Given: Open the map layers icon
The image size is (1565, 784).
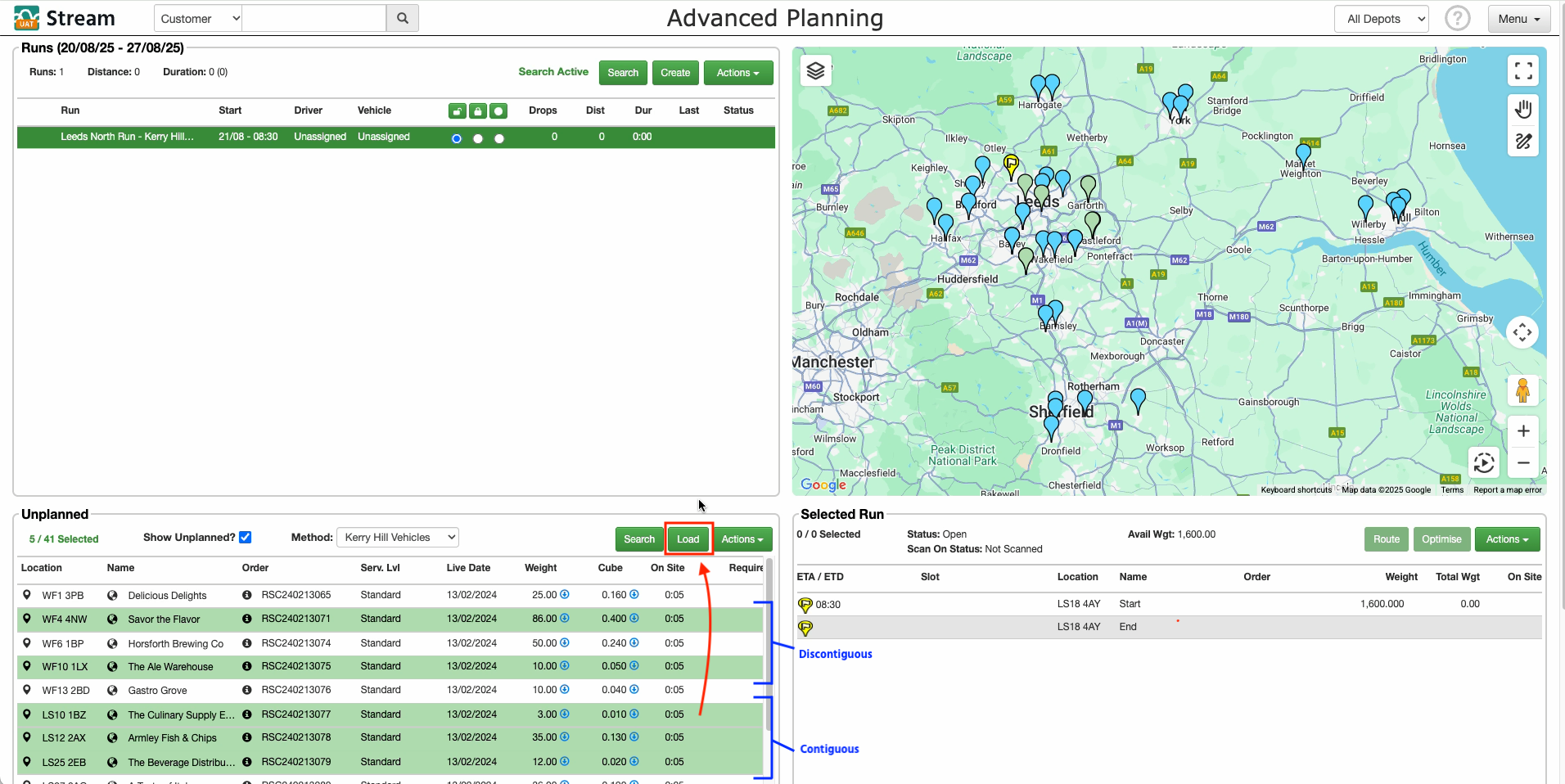Looking at the screenshot, I should tap(815, 71).
